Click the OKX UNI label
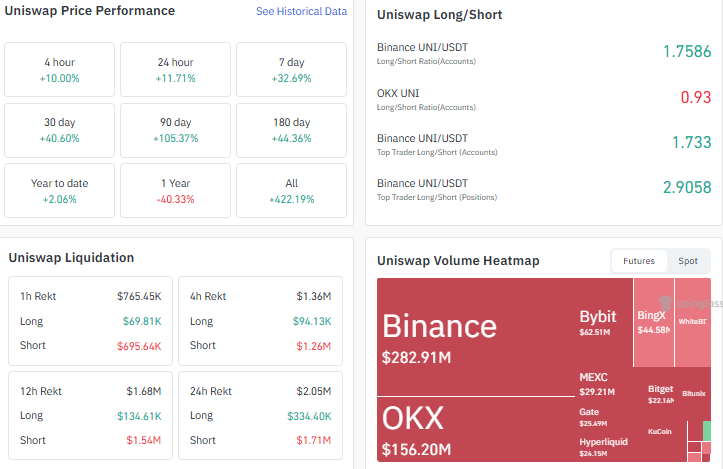The width and height of the screenshot is (723, 469). (x=398, y=94)
